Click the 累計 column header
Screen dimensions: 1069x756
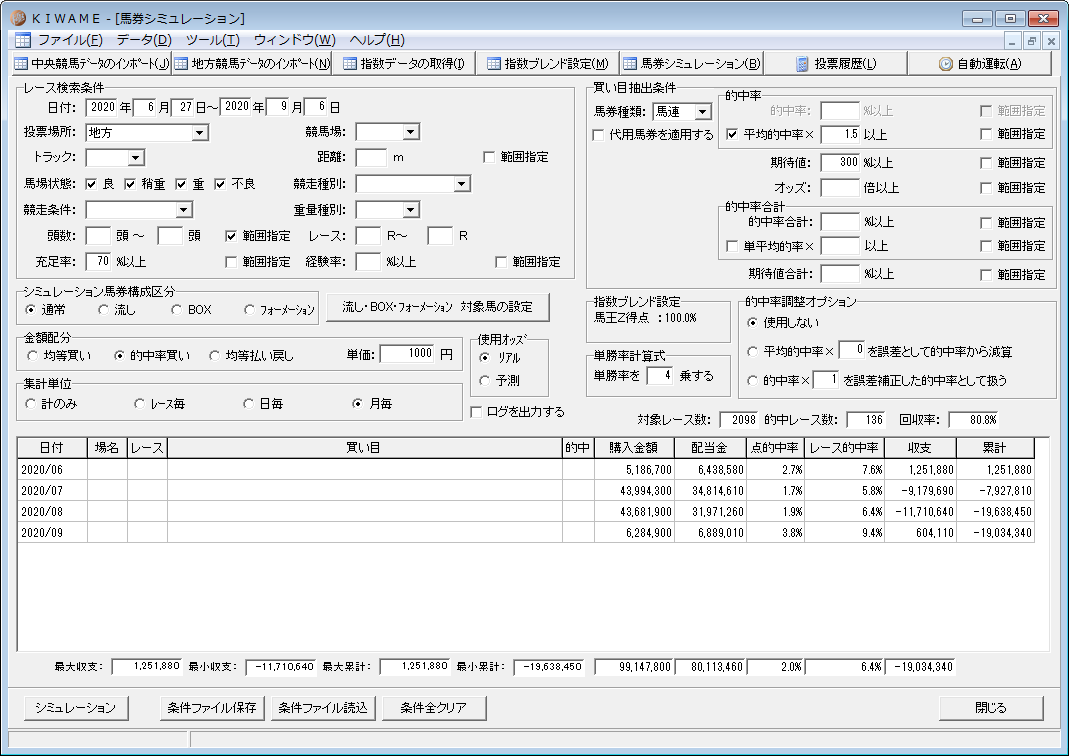[995, 448]
